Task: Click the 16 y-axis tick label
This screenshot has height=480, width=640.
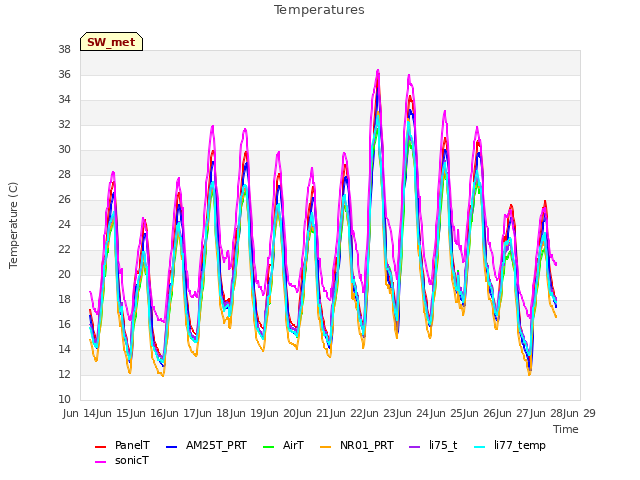Action: tap(64, 324)
